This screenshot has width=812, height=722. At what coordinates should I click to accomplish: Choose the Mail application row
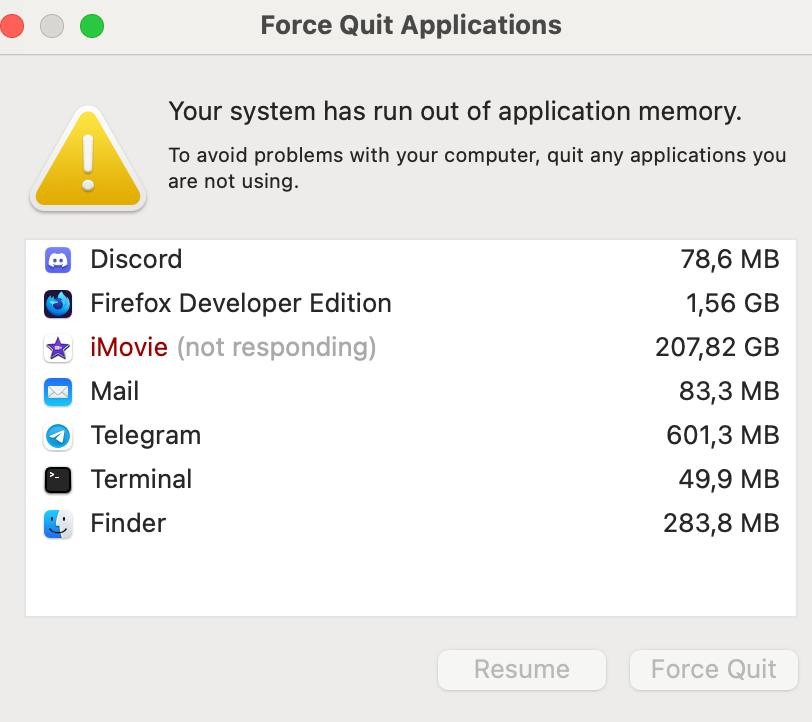click(x=411, y=392)
